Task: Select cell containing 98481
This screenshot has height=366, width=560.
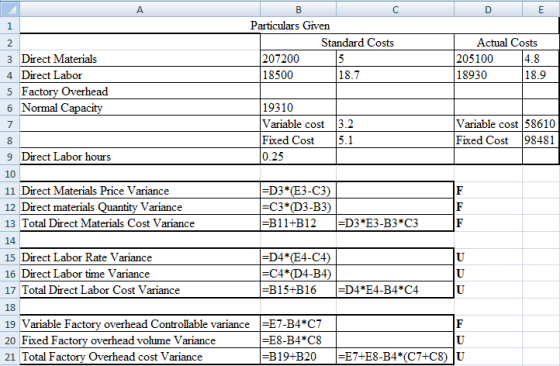Action: point(541,140)
